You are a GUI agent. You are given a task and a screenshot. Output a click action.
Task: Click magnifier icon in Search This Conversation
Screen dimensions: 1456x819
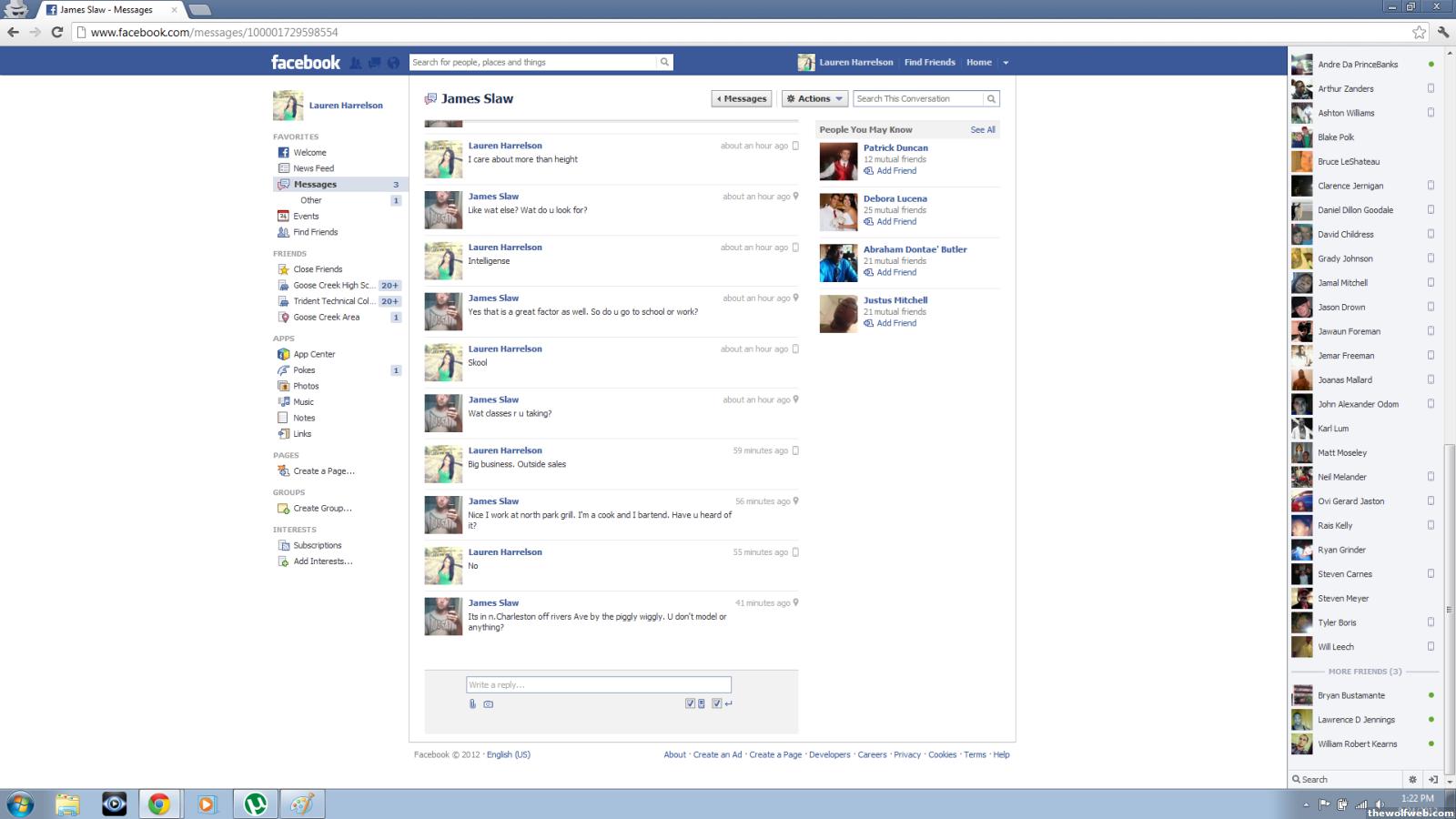point(991,98)
